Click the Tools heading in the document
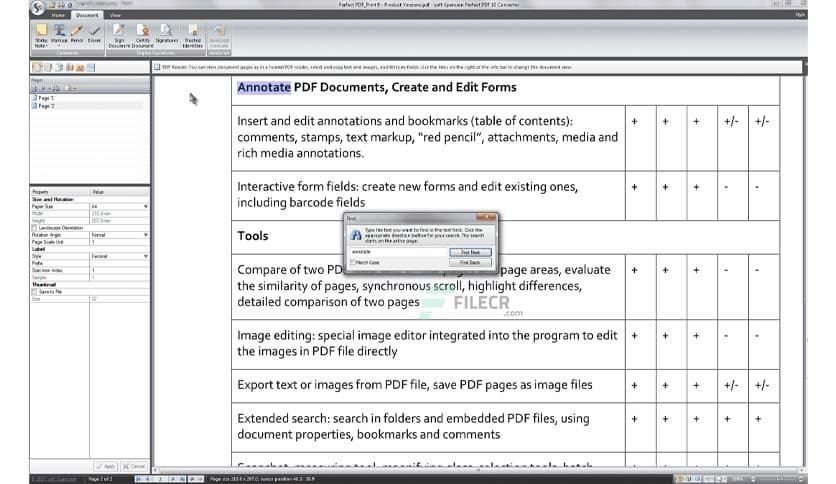This screenshot has height=484, width=836. click(x=253, y=236)
